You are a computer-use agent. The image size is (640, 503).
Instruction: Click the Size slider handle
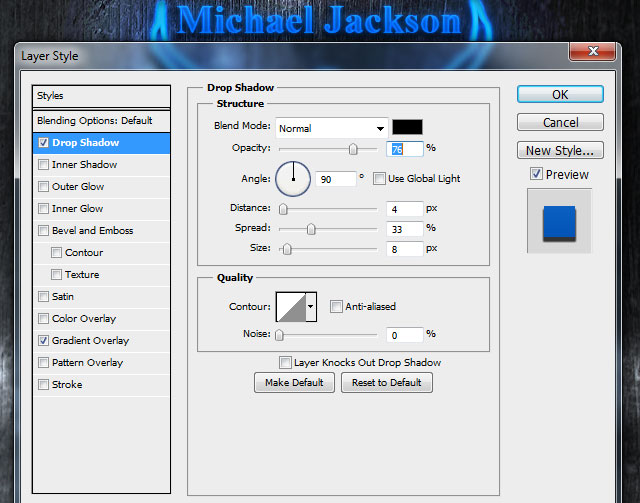tap(287, 249)
